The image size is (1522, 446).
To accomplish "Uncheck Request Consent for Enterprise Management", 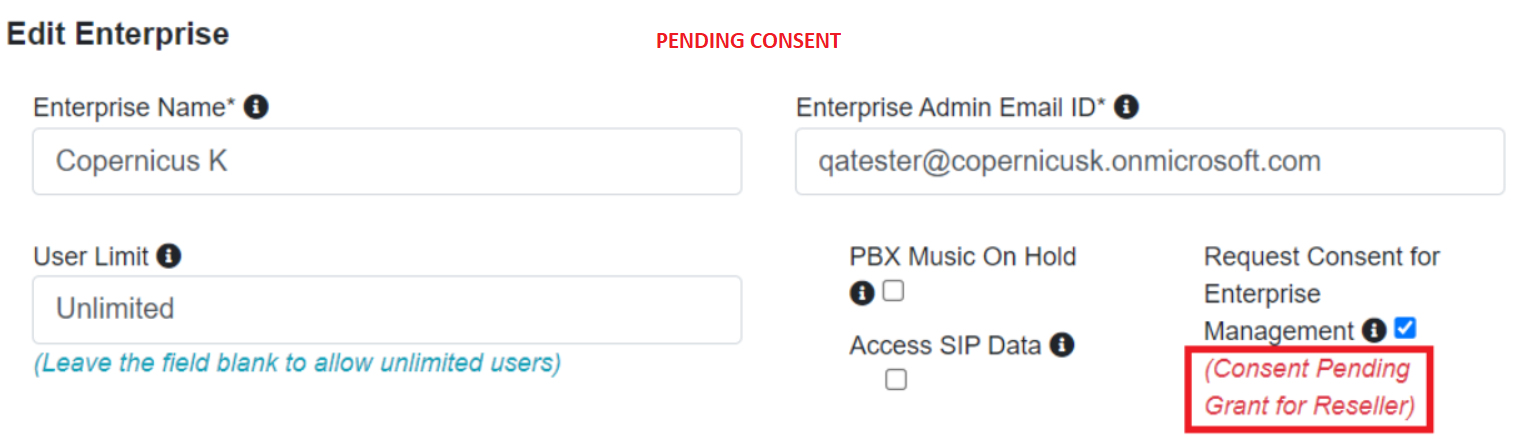I will (1405, 328).
